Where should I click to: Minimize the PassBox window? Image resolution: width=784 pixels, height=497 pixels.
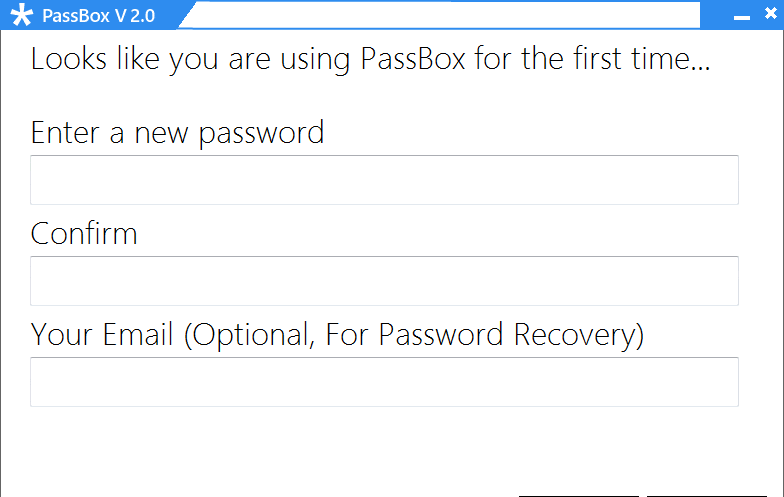(742, 18)
